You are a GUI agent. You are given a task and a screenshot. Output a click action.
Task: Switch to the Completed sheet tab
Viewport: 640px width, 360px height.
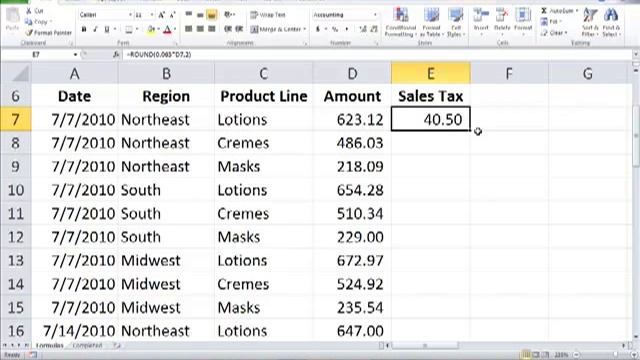[87, 346]
